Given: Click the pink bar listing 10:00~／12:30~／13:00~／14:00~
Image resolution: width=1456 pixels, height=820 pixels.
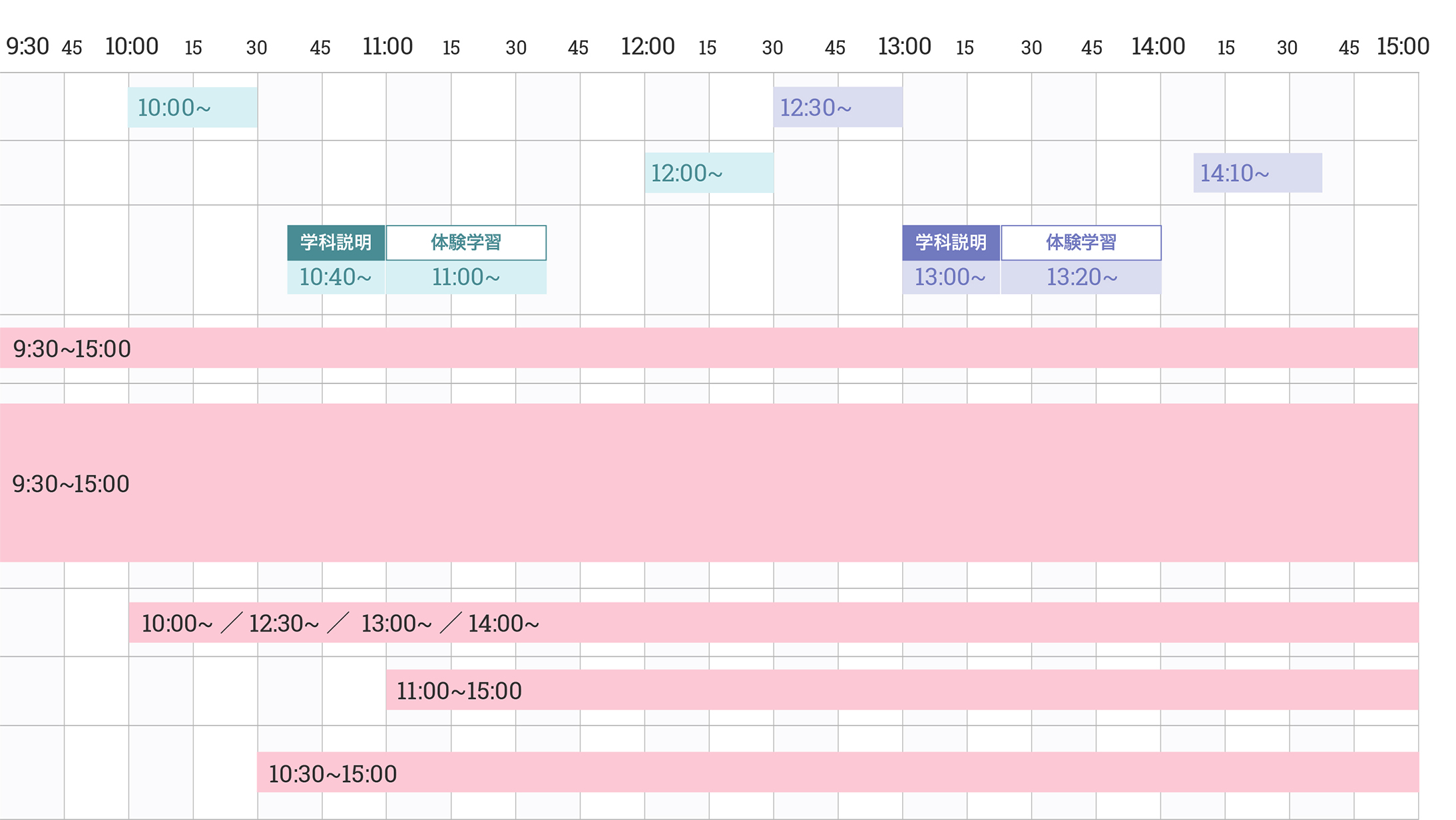Looking at the screenshot, I should [774, 623].
